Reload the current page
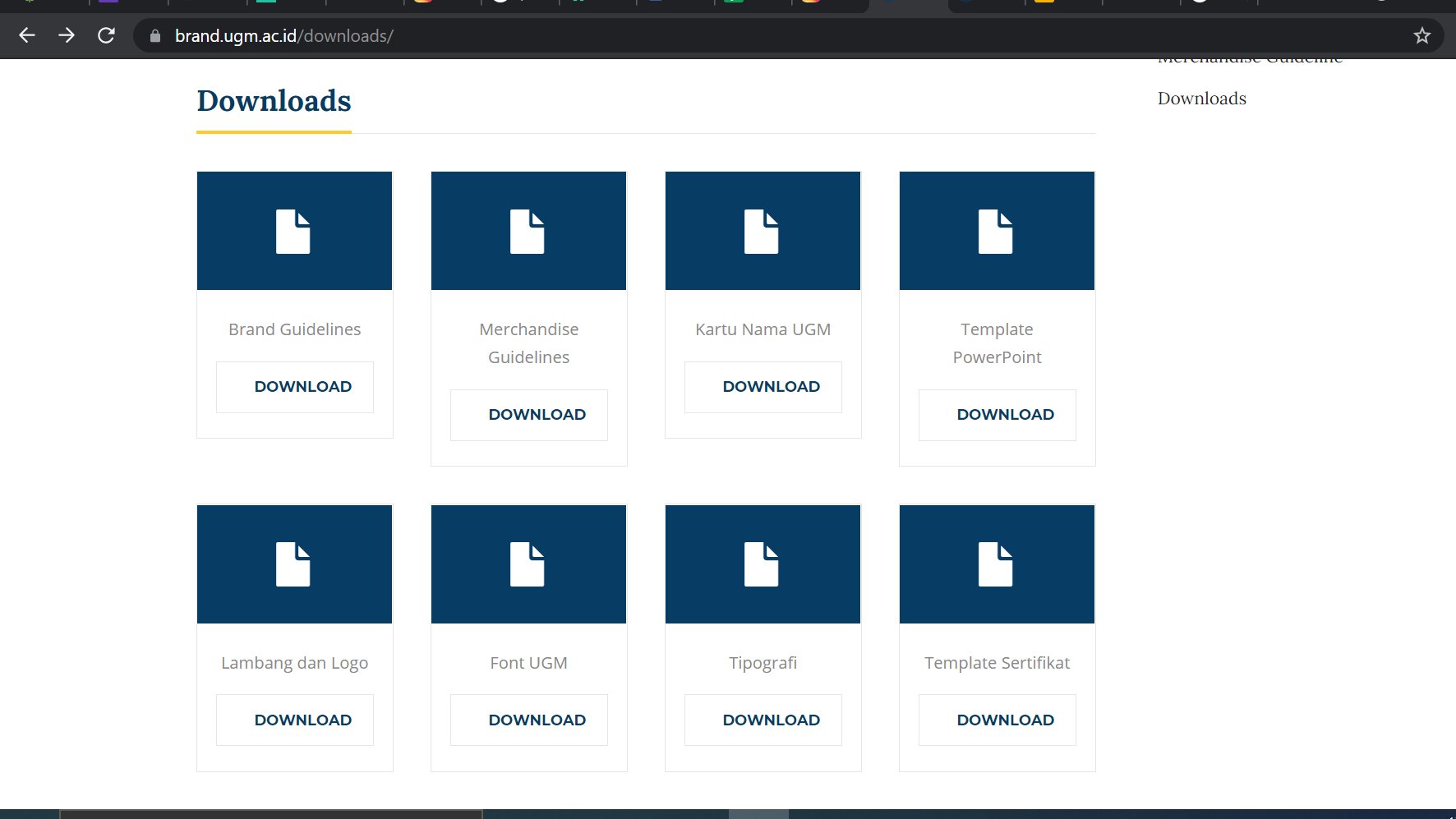Screen dimensions: 1456x819 click(106, 35)
